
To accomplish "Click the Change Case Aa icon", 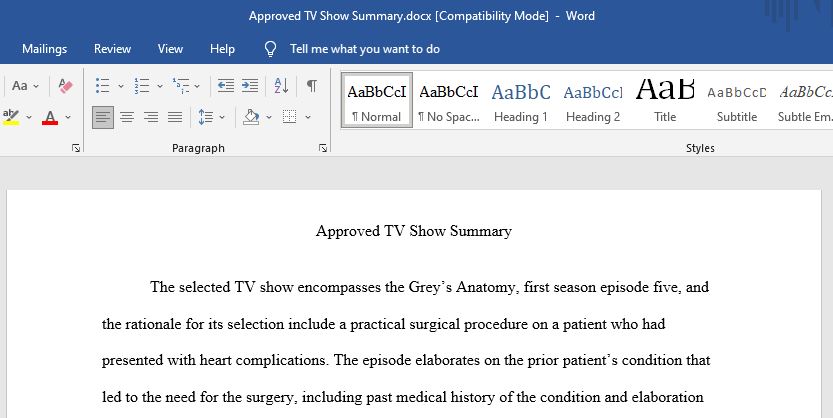I will [20, 86].
